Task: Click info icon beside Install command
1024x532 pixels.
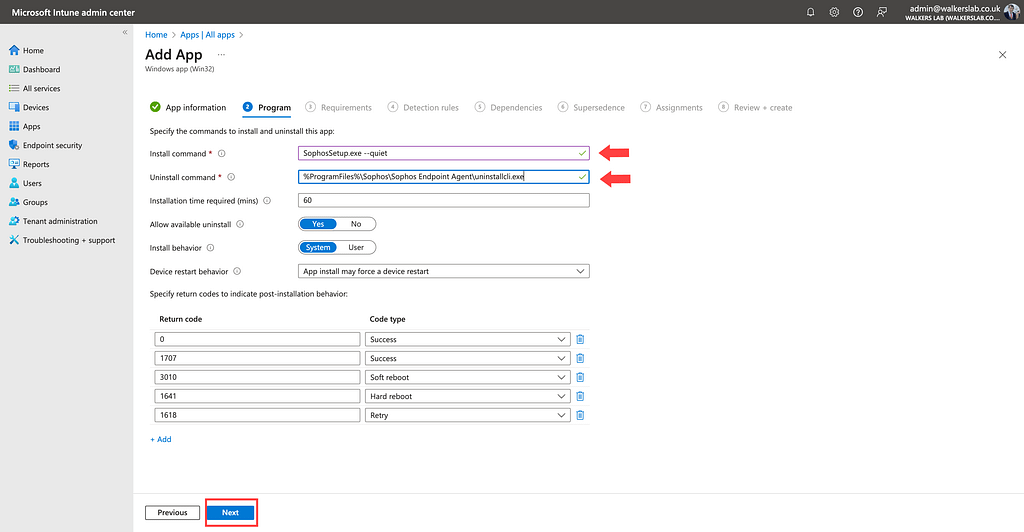Action: [221, 153]
